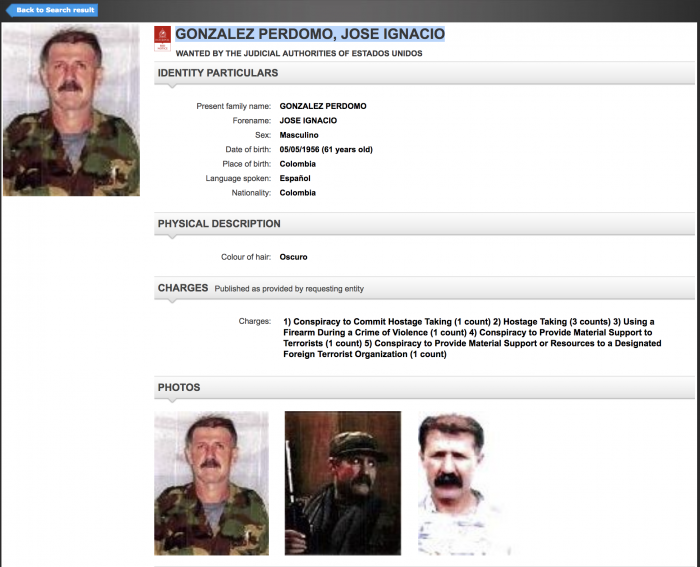Click the highlighted name heading GONZALEZ PERDOMO
The image size is (700, 567).
(x=309, y=34)
